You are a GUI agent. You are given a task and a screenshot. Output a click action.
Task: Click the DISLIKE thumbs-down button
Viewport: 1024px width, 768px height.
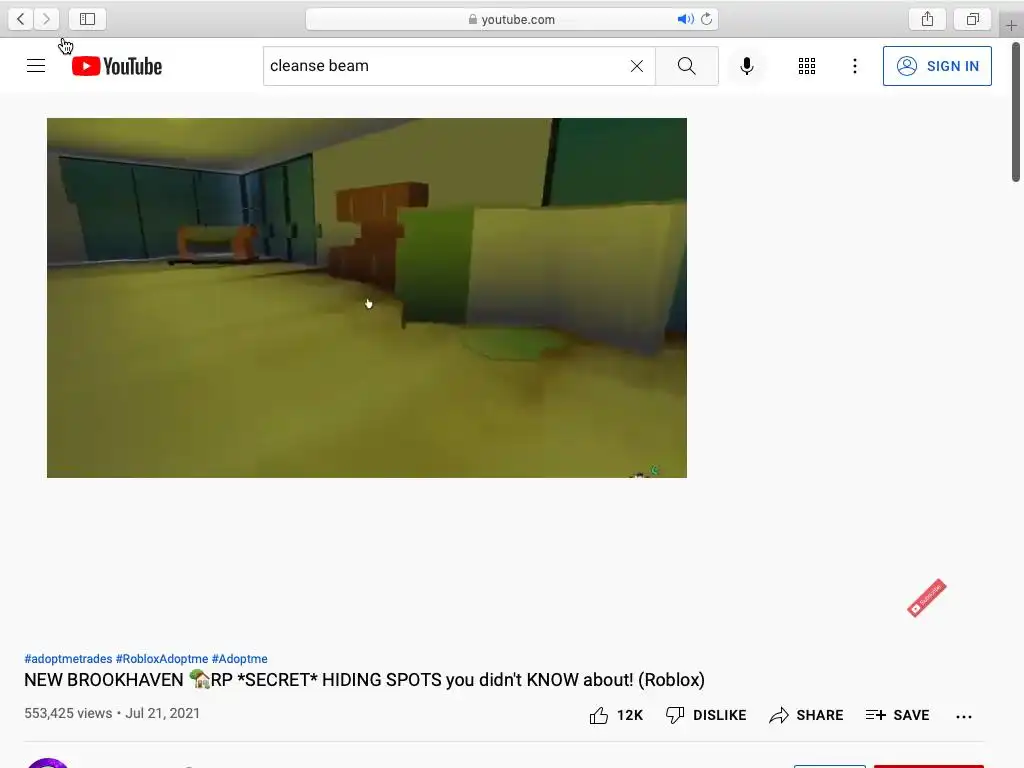706,715
